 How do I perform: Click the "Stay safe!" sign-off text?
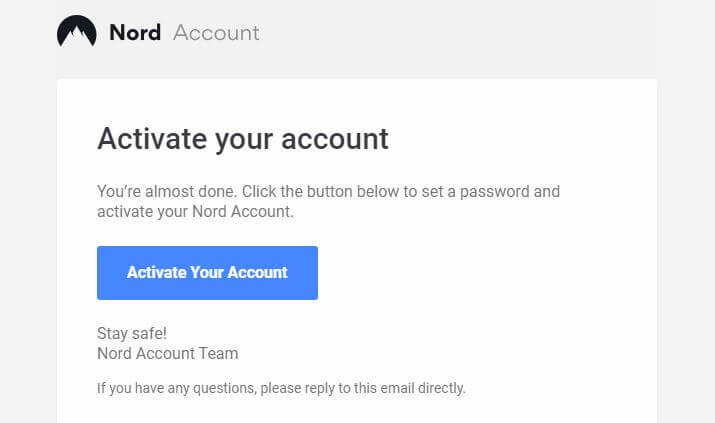point(132,334)
